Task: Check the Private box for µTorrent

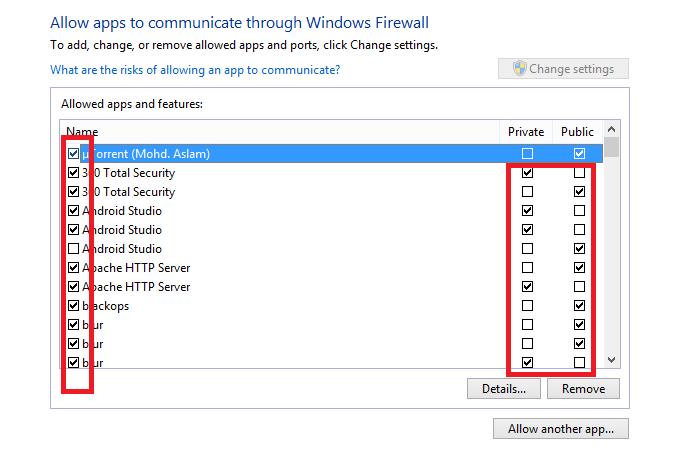Action: click(527, 154)
